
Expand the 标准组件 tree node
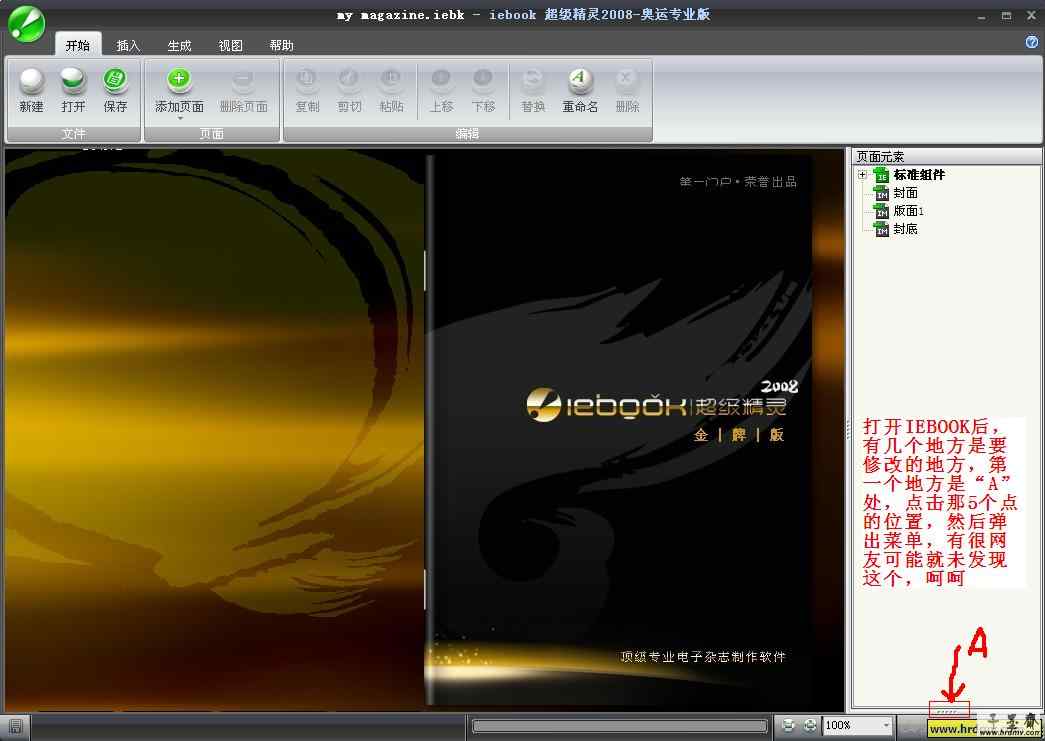tap(862, 175)
